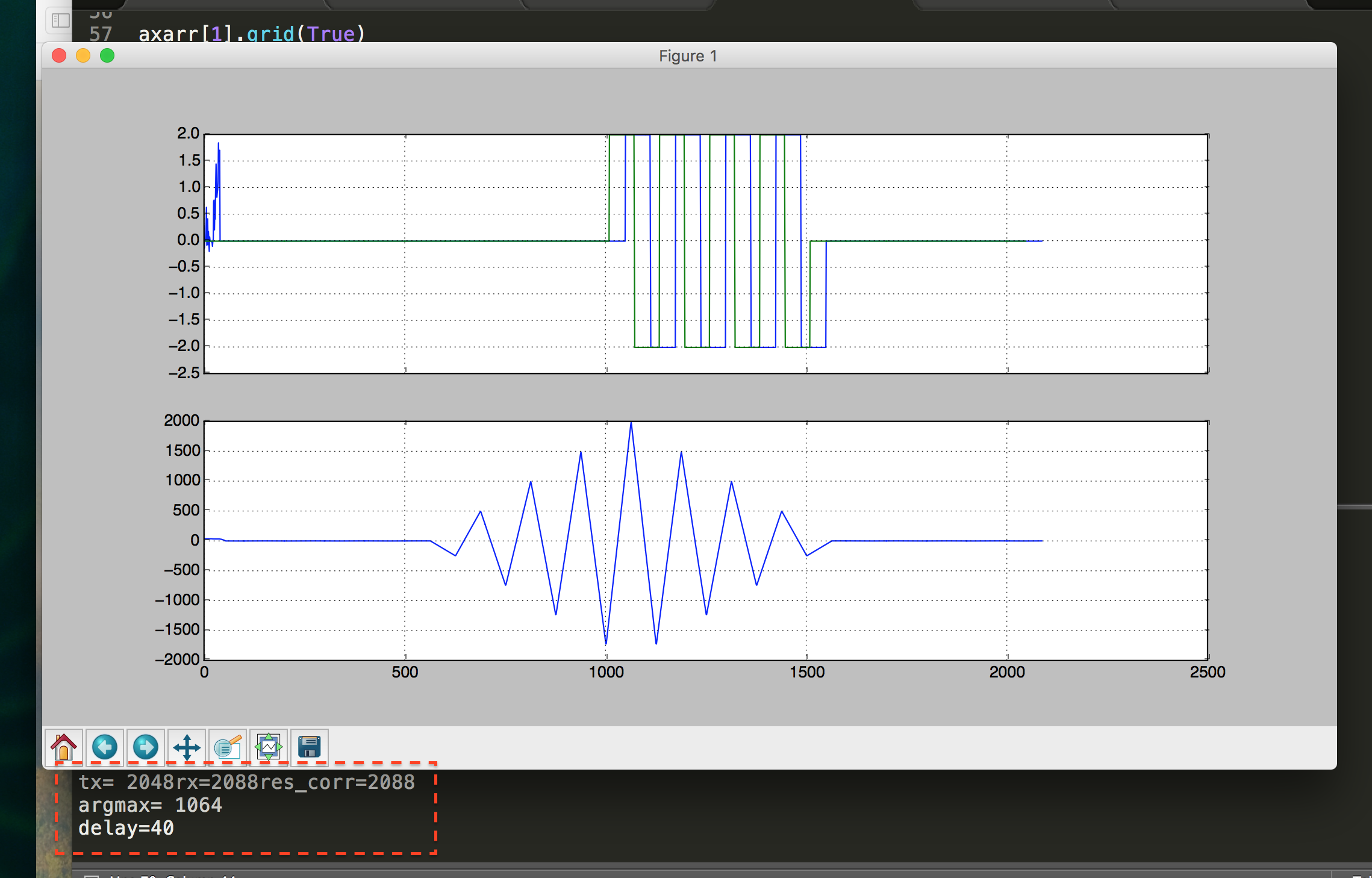Reset the plot view with Home icon
This screenshot has width=1372, height=878.
(64, 747)
